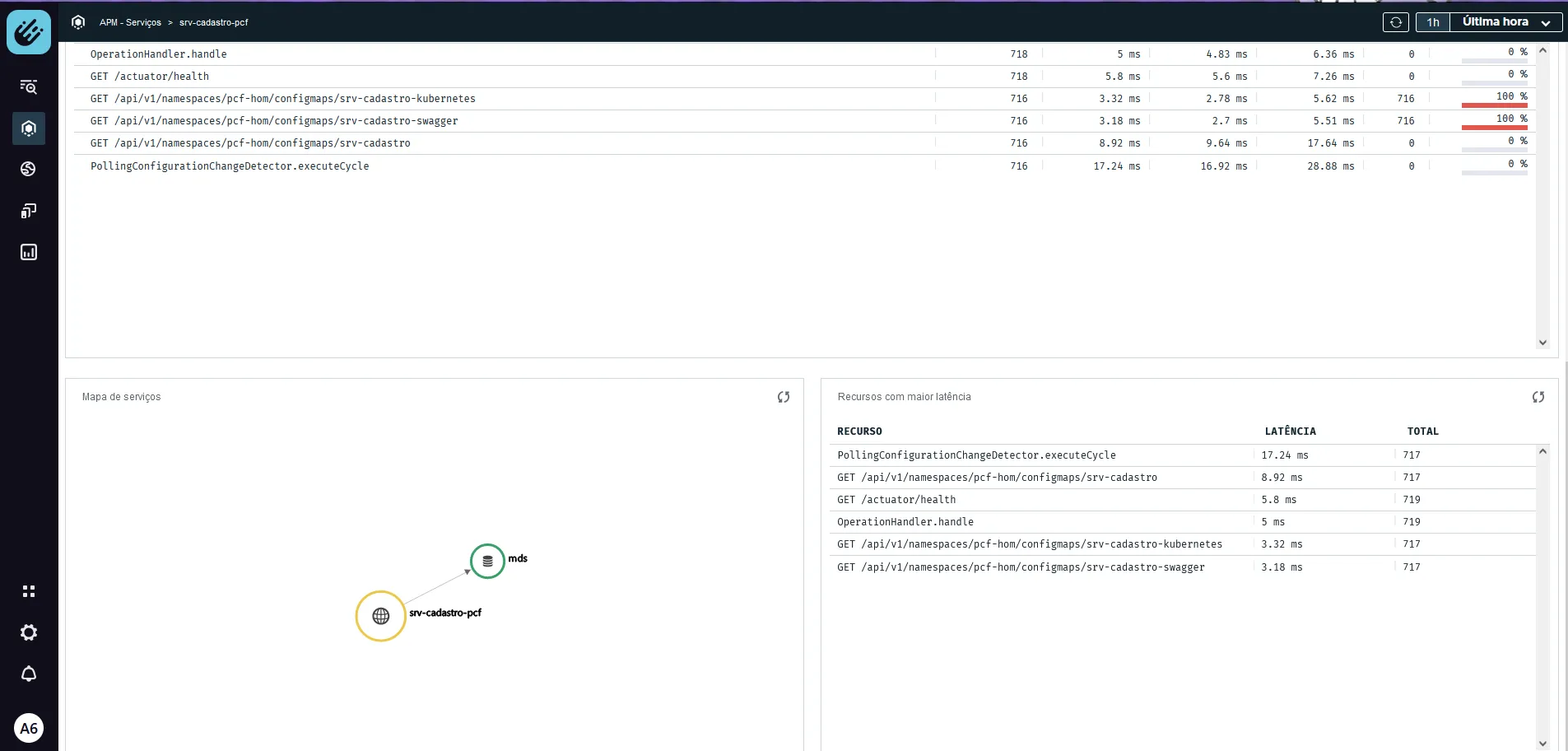This screenshot has width=1568, height=751.
Task: Open the A6 user avatar
Action: point(29,728)
